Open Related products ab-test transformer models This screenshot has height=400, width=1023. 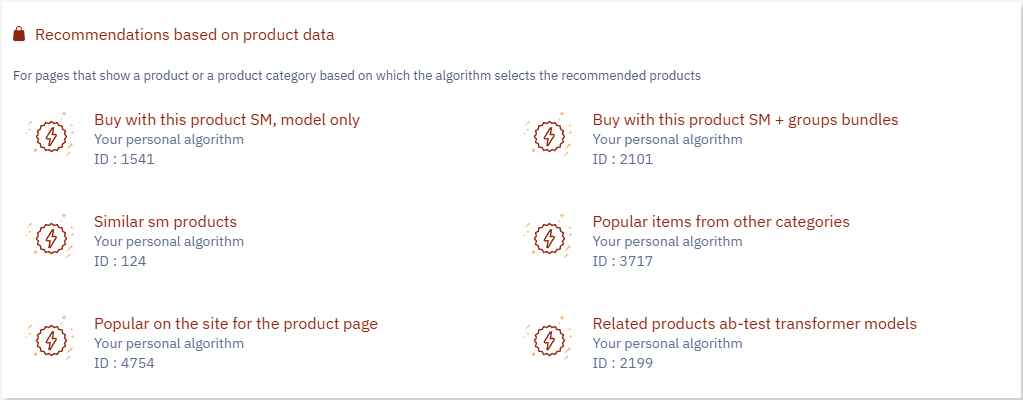[755, 324]
